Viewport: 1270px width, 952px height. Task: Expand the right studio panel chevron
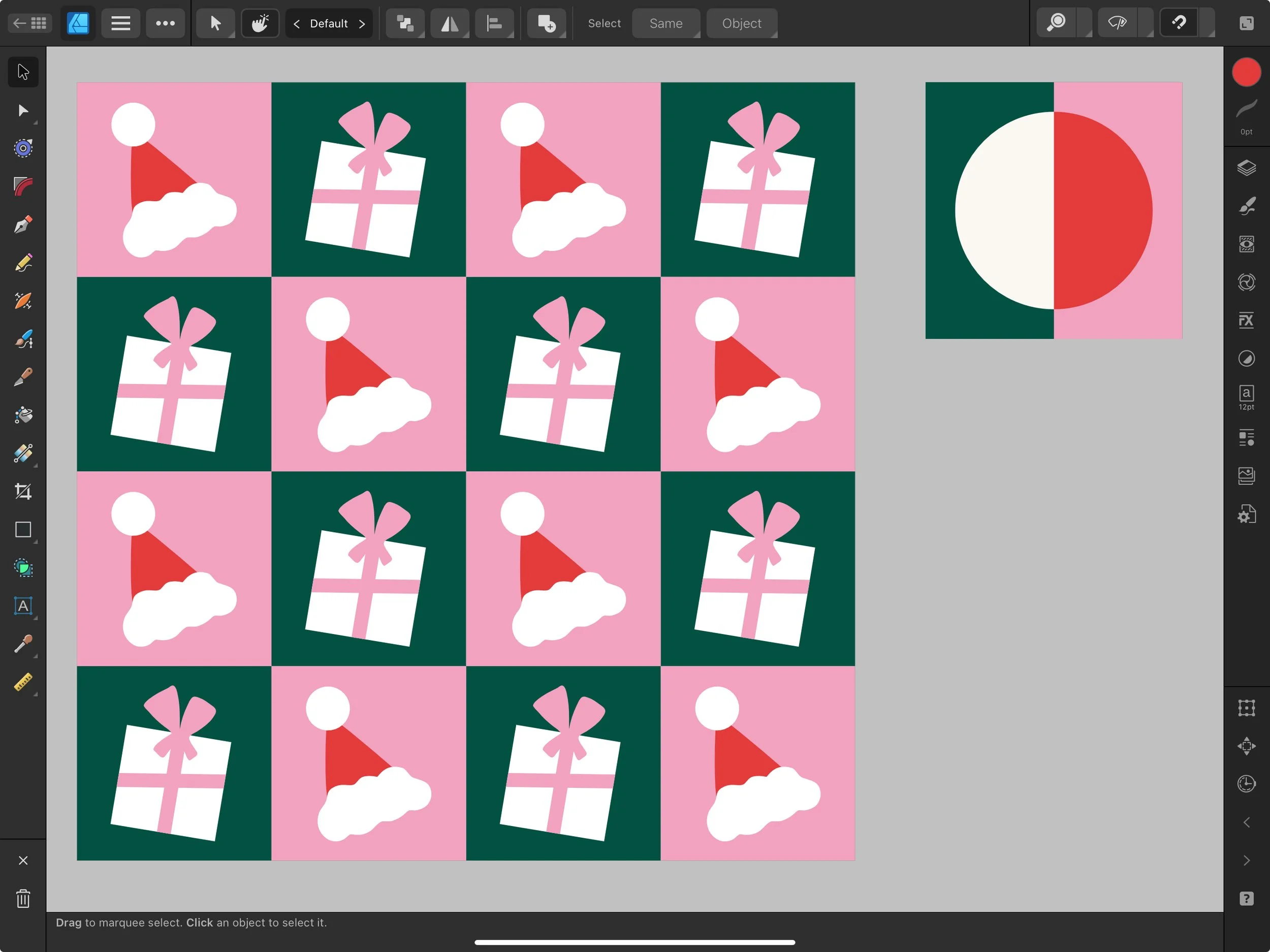point(1247,822)
